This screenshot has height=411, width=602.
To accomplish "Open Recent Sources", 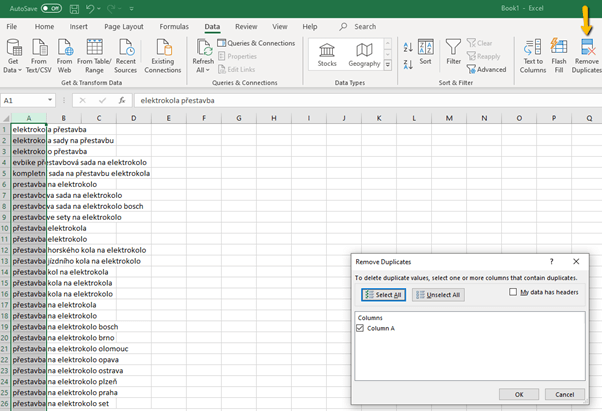I will [126, 56].
